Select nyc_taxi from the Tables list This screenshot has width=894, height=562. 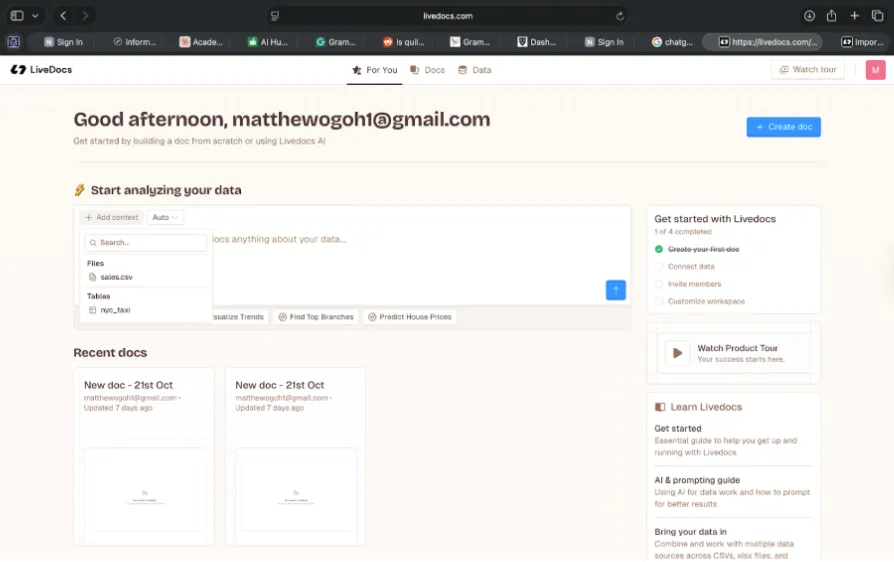[145, 310]
